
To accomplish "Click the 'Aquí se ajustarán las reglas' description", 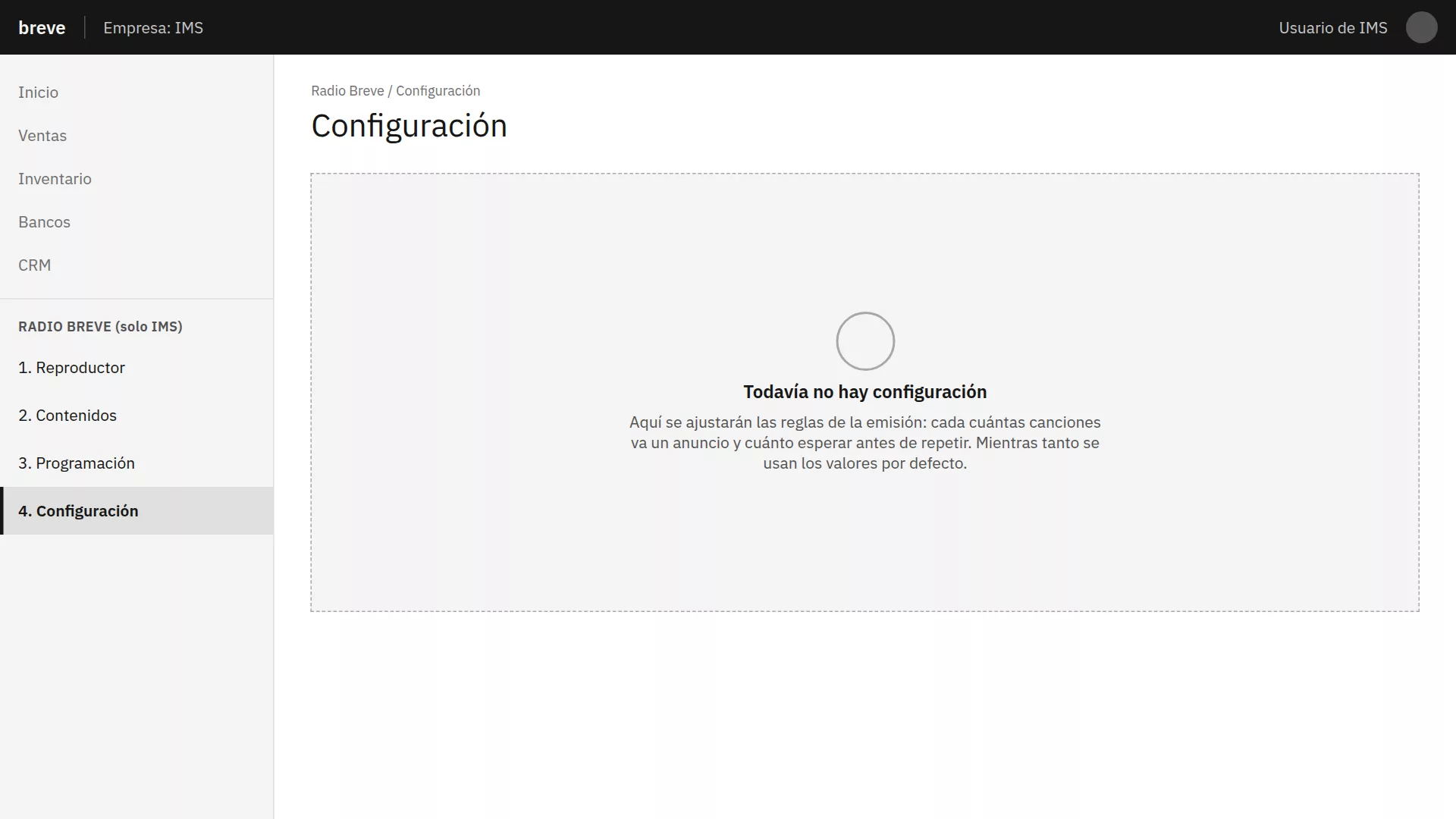I will (x=864, y=443).
